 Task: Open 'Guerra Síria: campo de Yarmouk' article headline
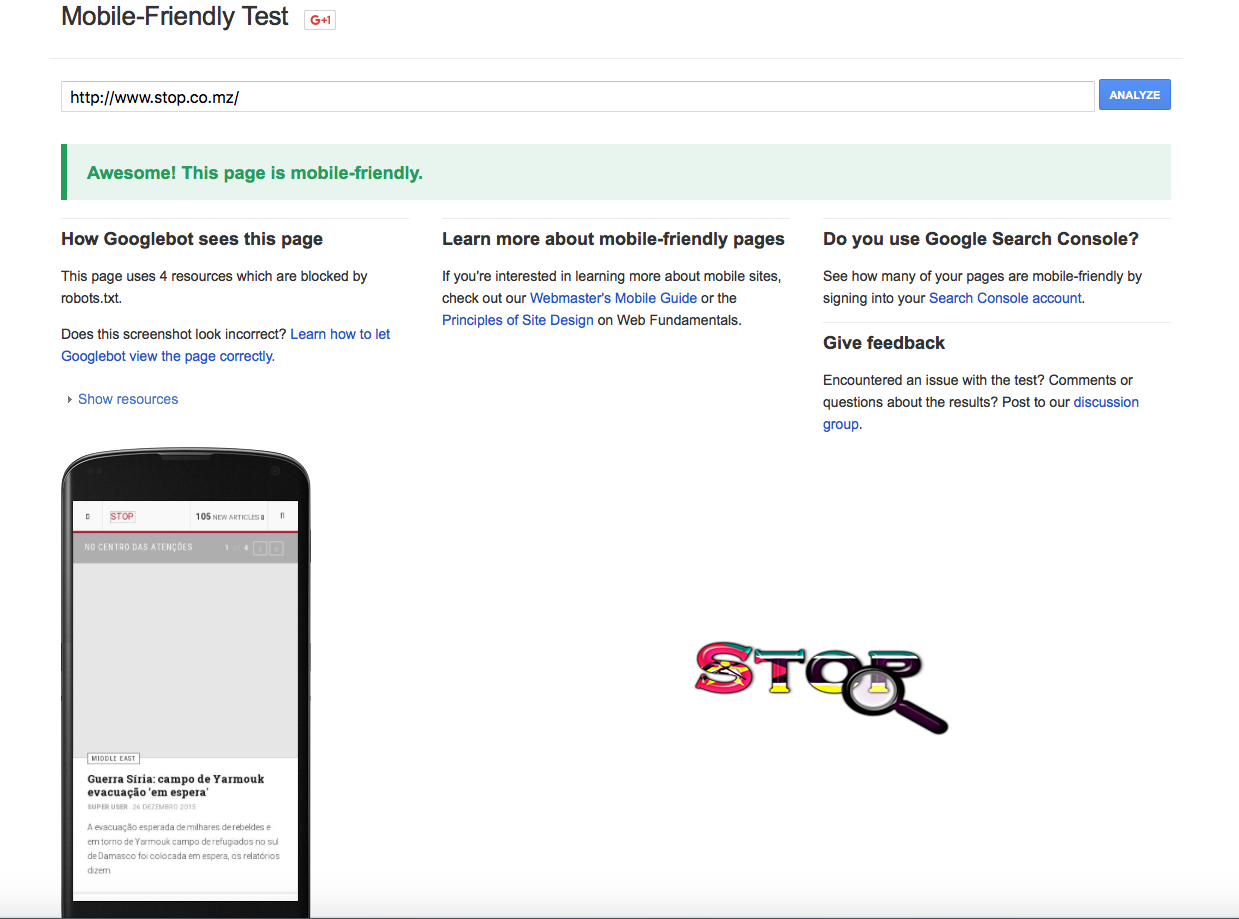pos(176,785)
